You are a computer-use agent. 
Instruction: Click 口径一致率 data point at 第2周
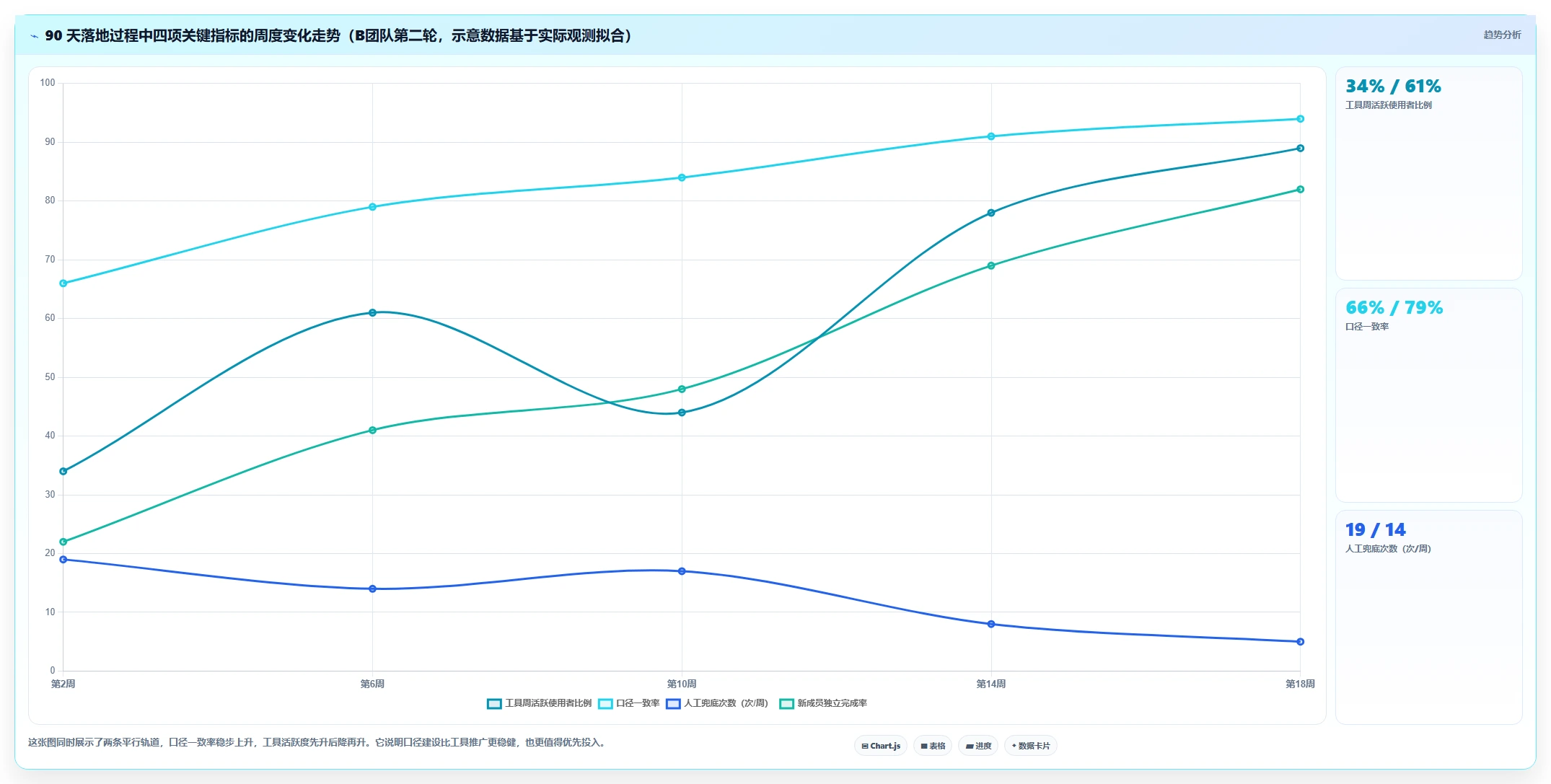[x=63, y=283]
